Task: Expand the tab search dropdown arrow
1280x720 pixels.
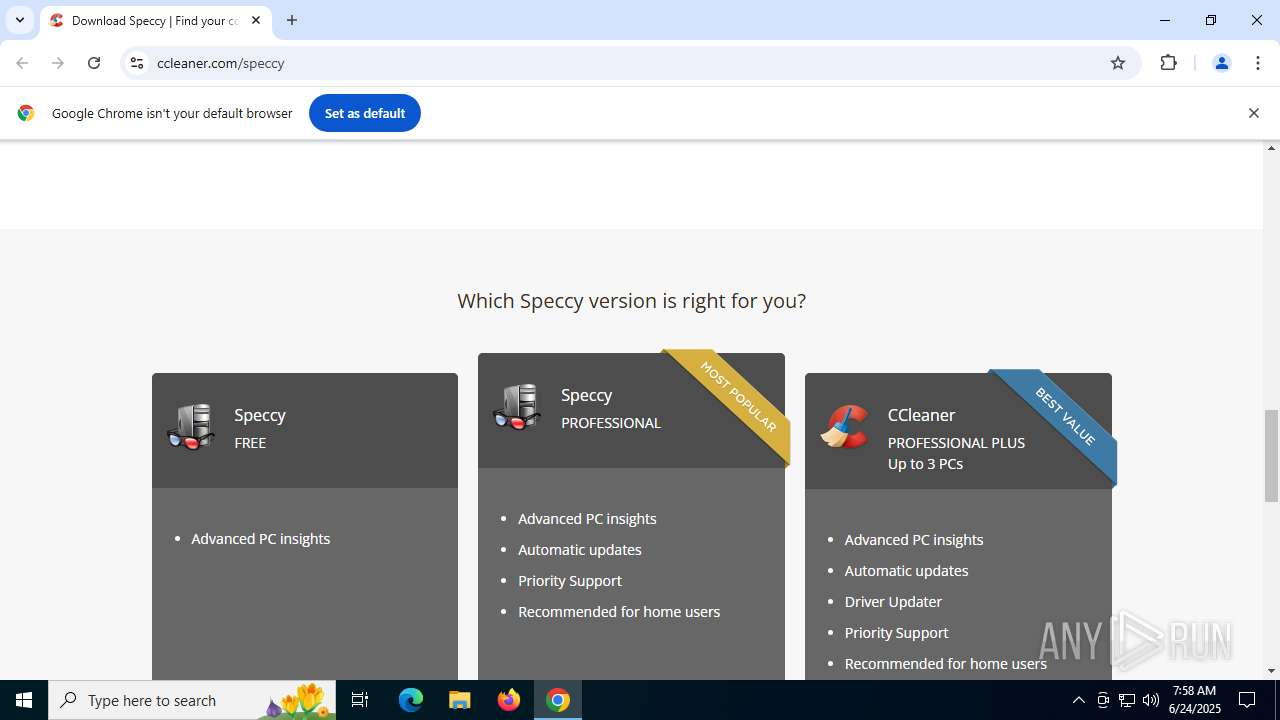Action: (20, 20)
